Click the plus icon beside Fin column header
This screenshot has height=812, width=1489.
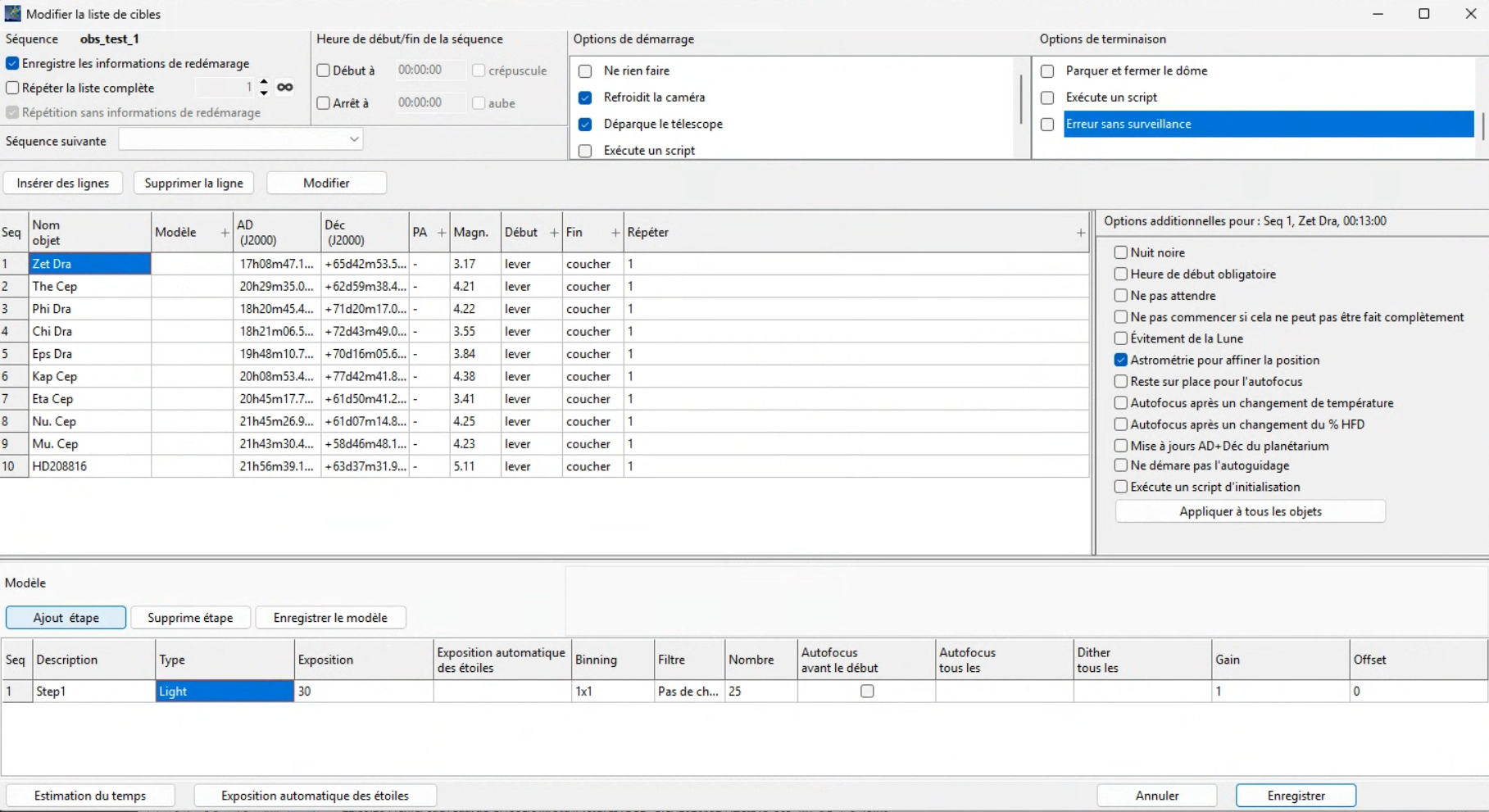click(x=615, y=233)
